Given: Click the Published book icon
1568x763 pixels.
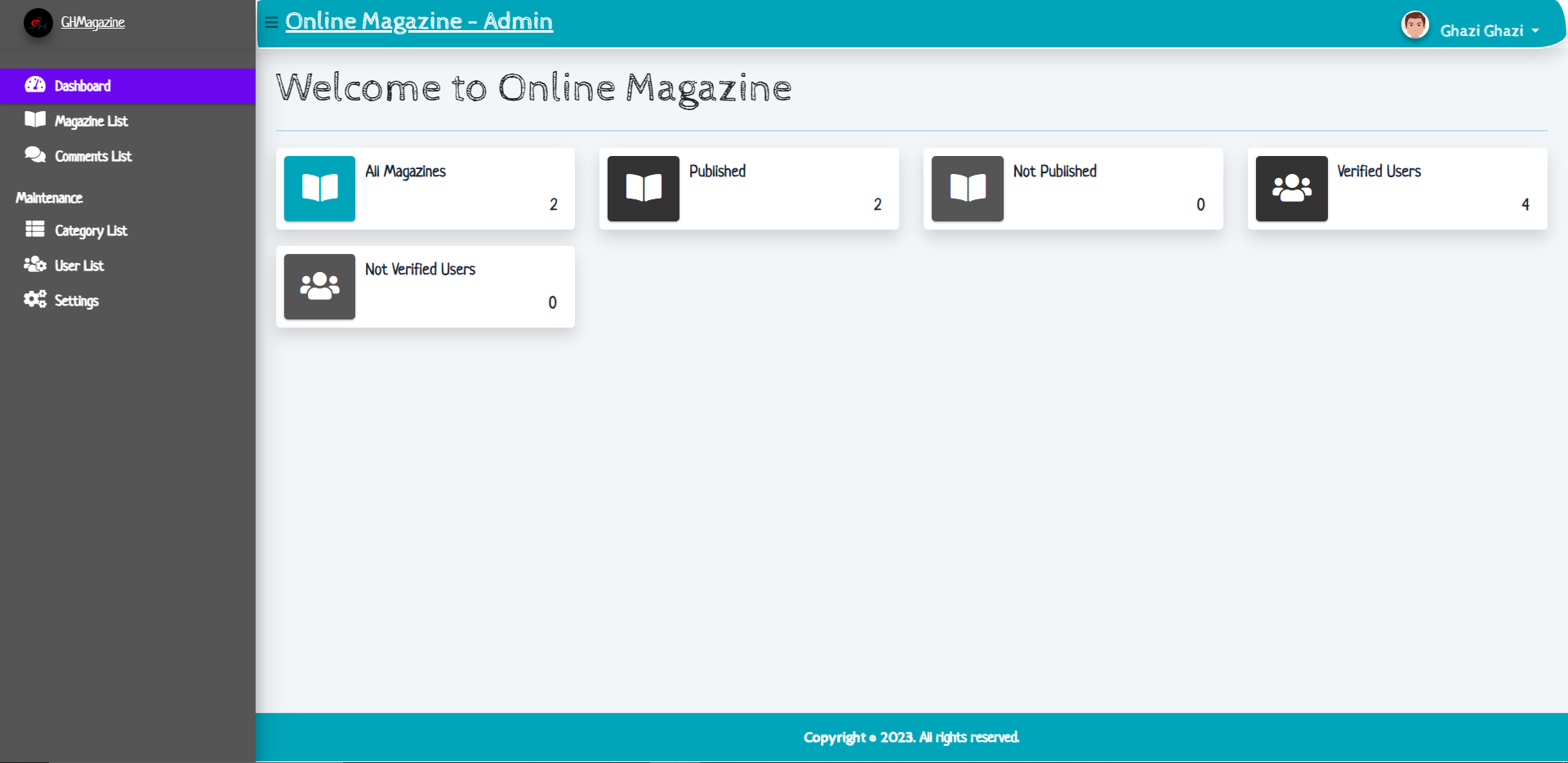Looking at the screenshot, I should (x=644, y=189).
